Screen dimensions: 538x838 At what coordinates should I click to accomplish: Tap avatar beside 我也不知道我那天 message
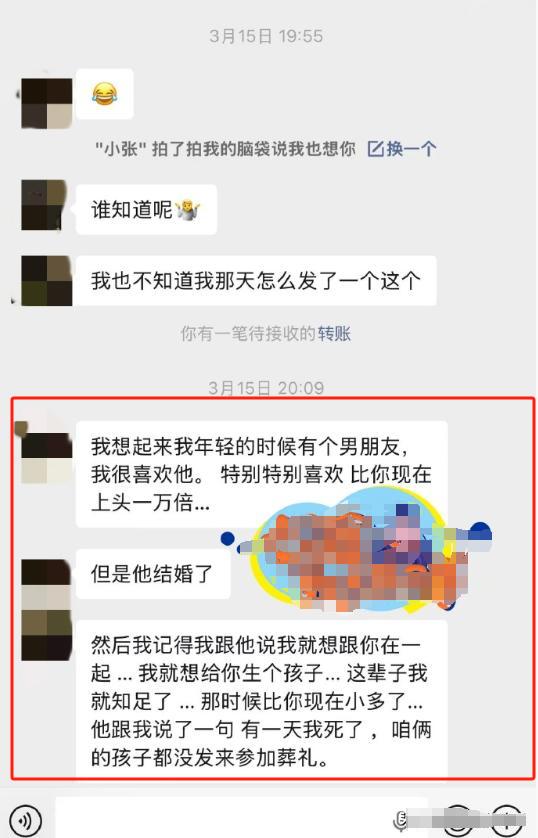click(x=46, y=281)
